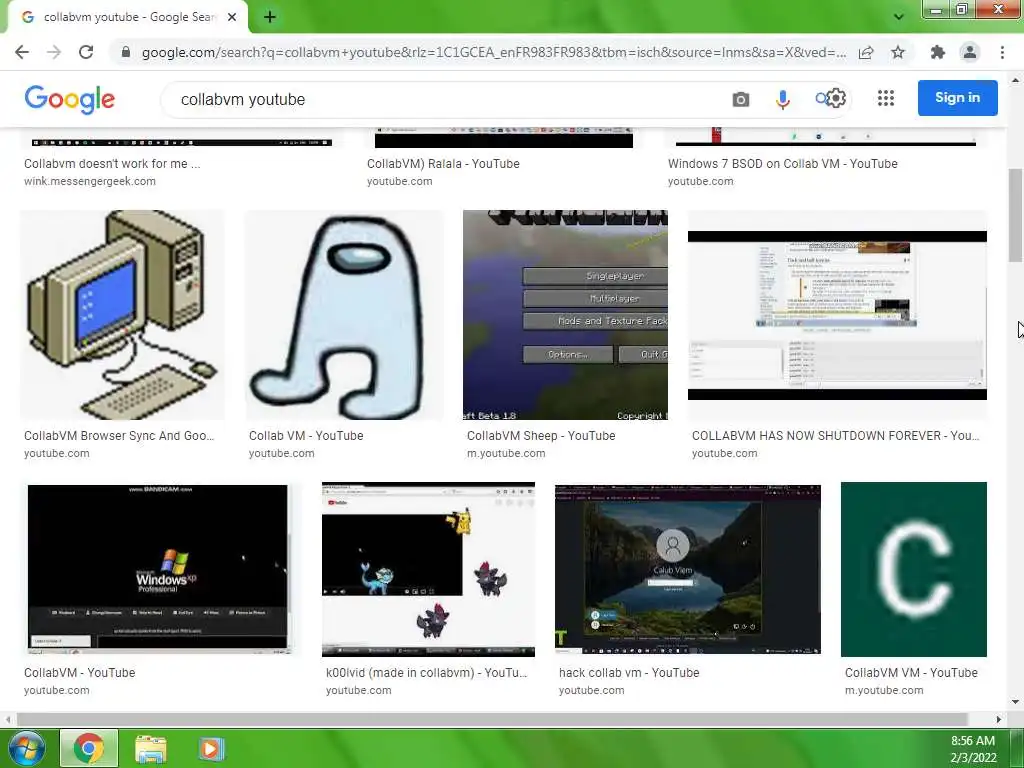Screen dimensions: 1024x768
Task: Start voice search with microphone
Action: [782, 99]
